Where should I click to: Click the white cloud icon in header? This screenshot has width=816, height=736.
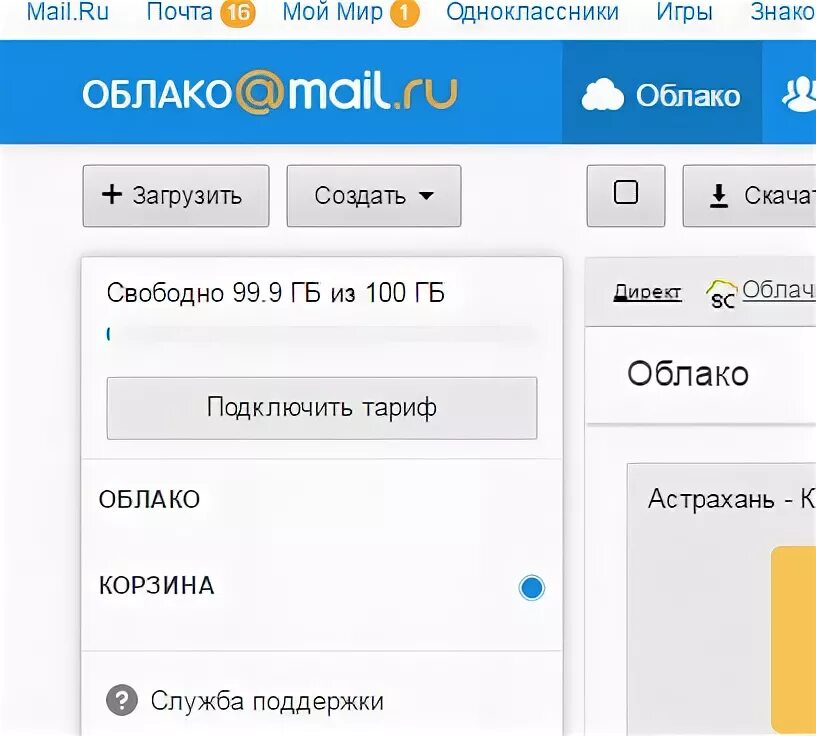coord(602,95)
